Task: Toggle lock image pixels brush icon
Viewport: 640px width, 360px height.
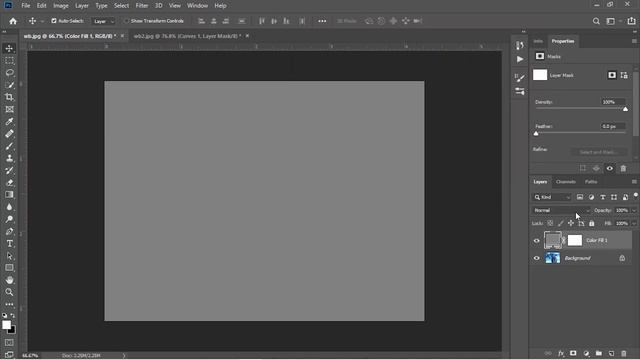Action: pyautogui.click(x=560, y=223)
